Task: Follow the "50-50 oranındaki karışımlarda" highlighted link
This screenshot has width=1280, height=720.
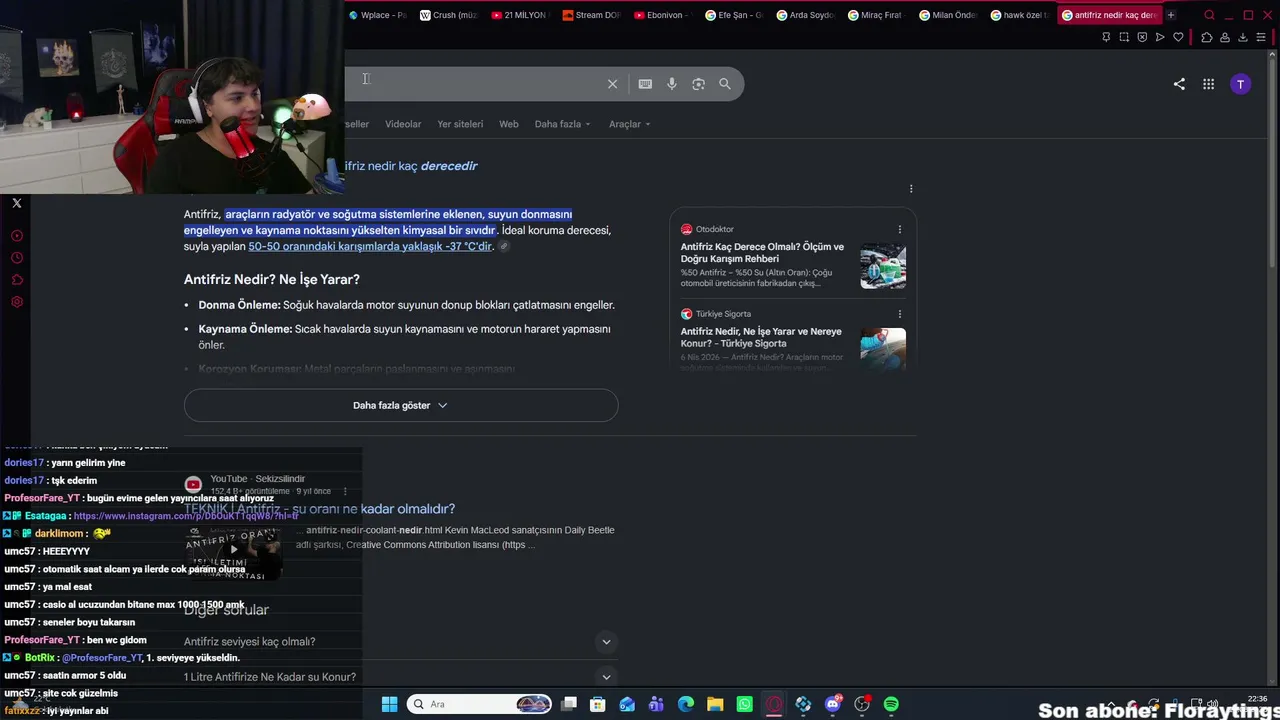Action: tap(370, 246)
